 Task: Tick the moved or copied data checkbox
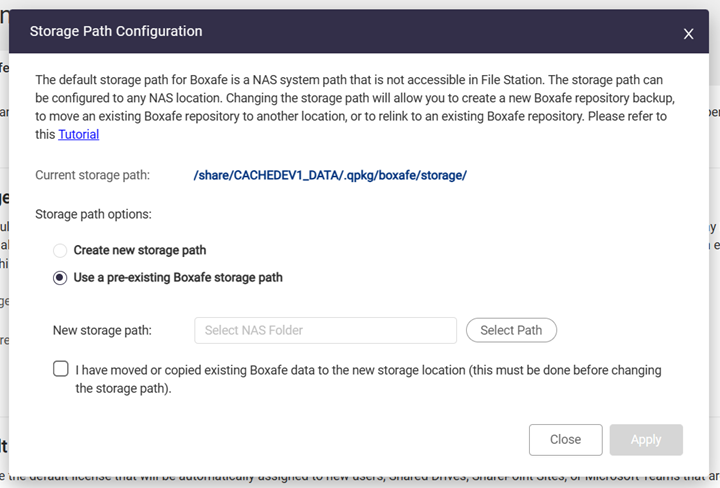(x=61, y=369)
